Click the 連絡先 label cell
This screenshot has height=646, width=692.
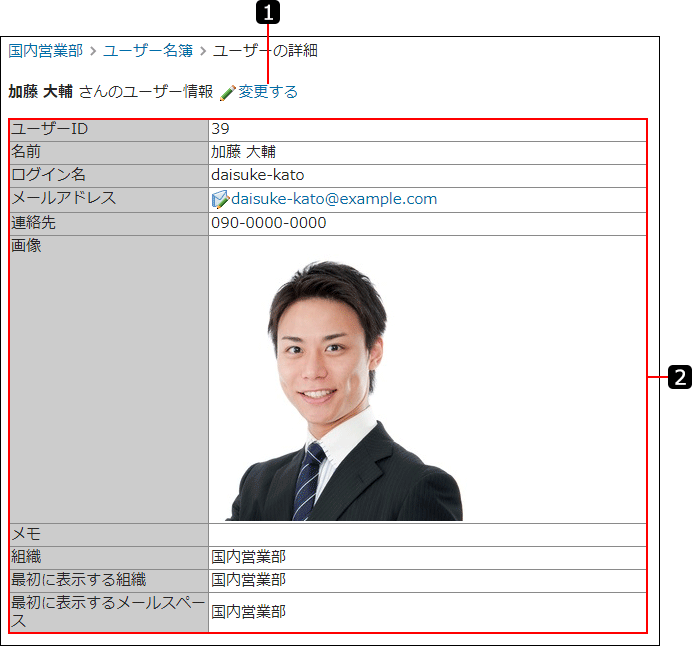coord(109,224)
